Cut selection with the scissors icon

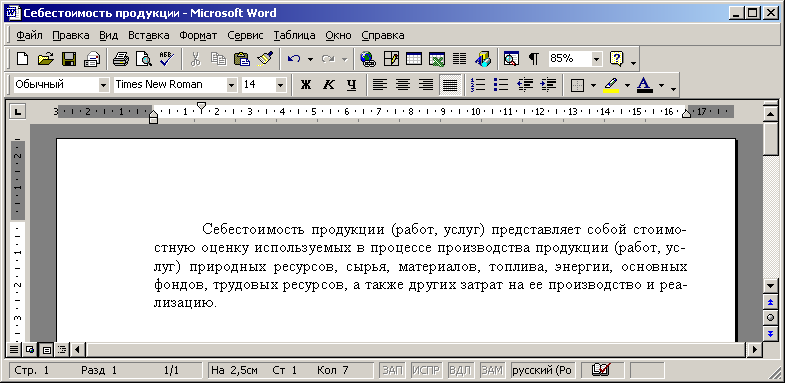point(196,59)
